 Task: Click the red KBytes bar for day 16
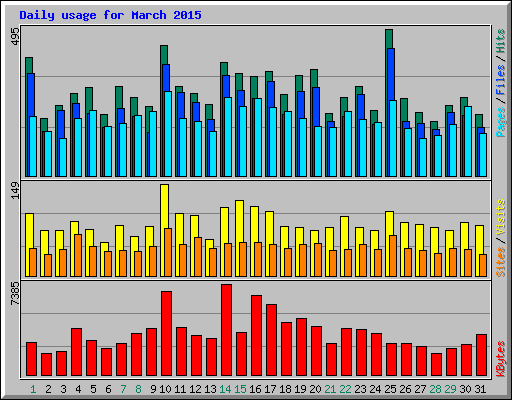coord(256,336)
